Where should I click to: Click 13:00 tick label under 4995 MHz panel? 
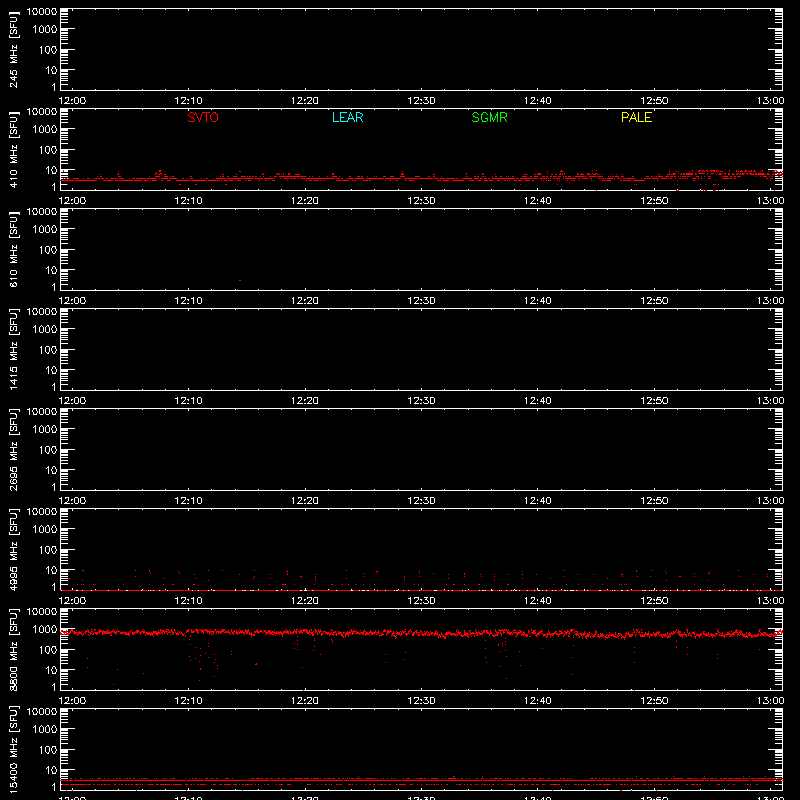[770, 601]
